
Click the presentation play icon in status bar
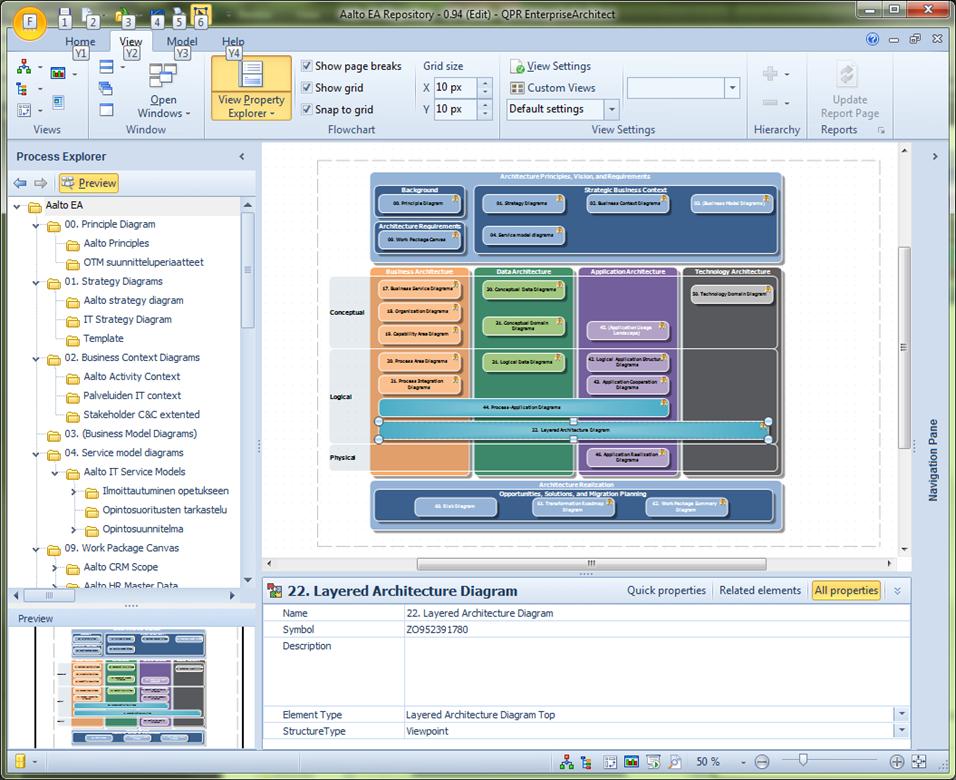tap(653, 761)
